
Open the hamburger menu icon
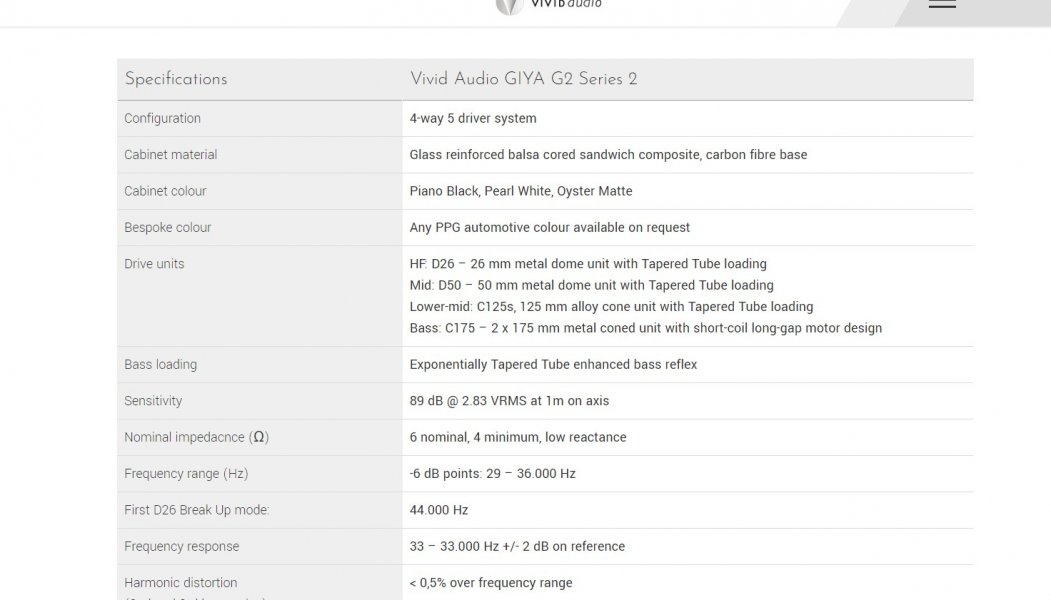point(942,3)
